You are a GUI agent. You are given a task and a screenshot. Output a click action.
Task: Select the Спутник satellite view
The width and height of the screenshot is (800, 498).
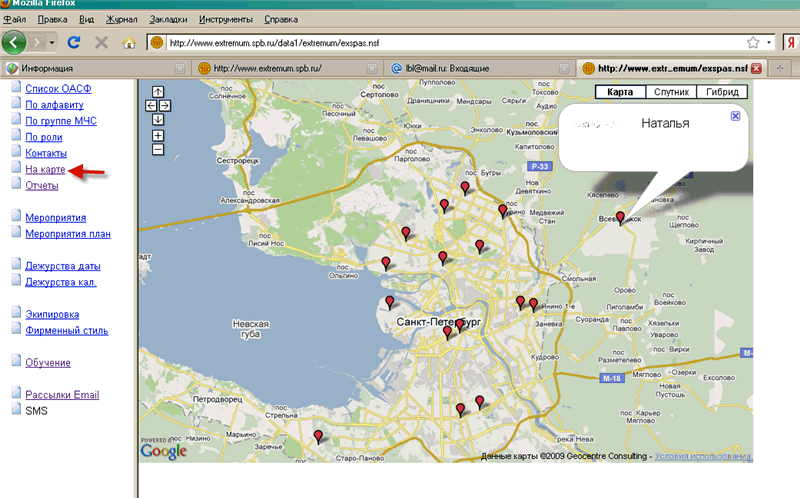[671, 92]
